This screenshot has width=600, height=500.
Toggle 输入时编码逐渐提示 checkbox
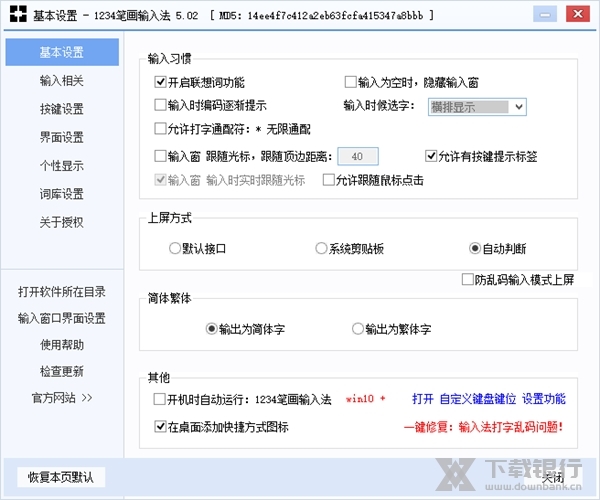coord(160,105)
